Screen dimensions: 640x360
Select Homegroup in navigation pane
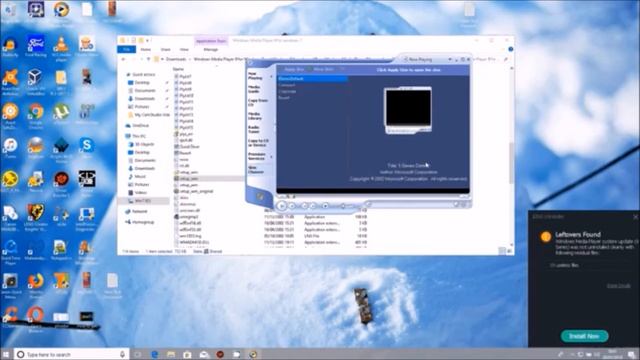click(x=140, y=222)
